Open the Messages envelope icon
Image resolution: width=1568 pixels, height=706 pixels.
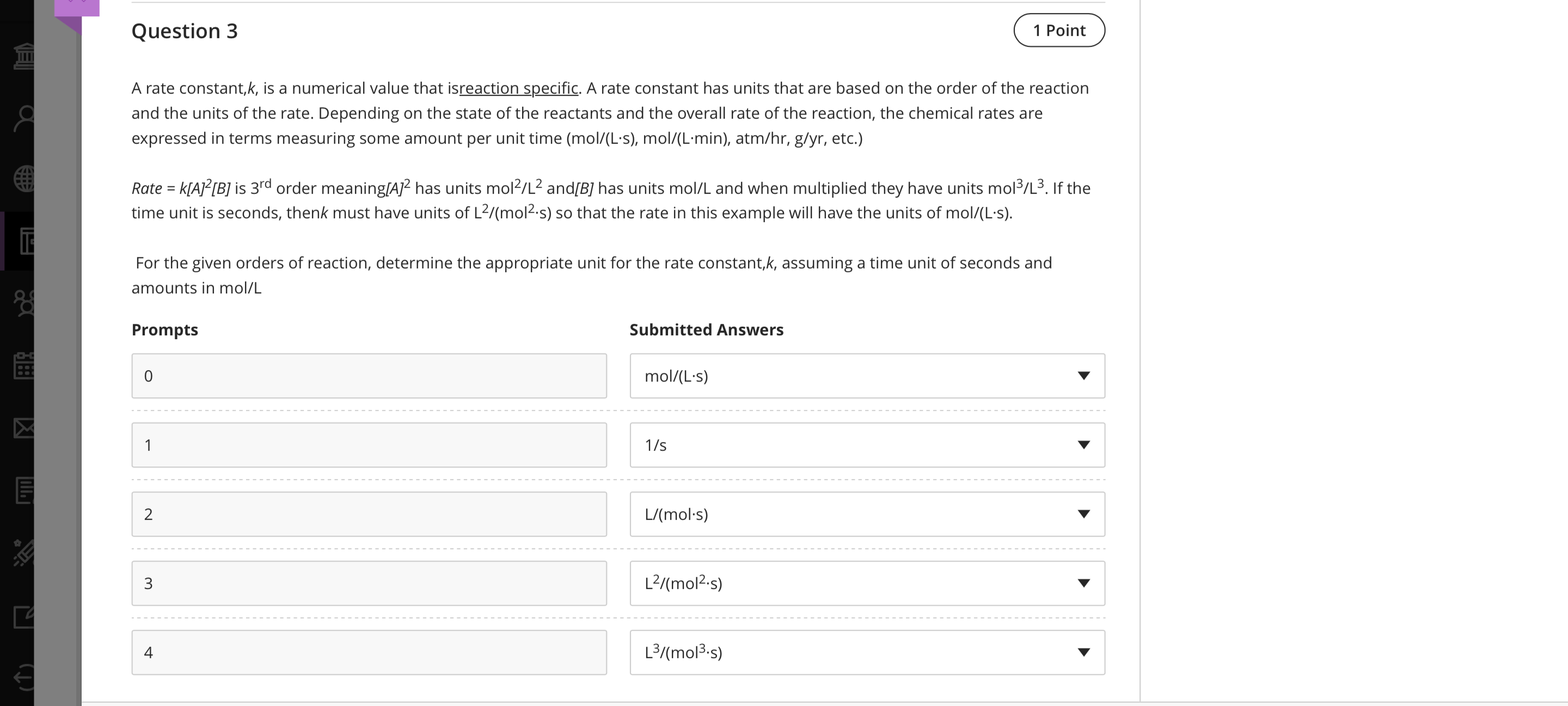tap(23, 428)
